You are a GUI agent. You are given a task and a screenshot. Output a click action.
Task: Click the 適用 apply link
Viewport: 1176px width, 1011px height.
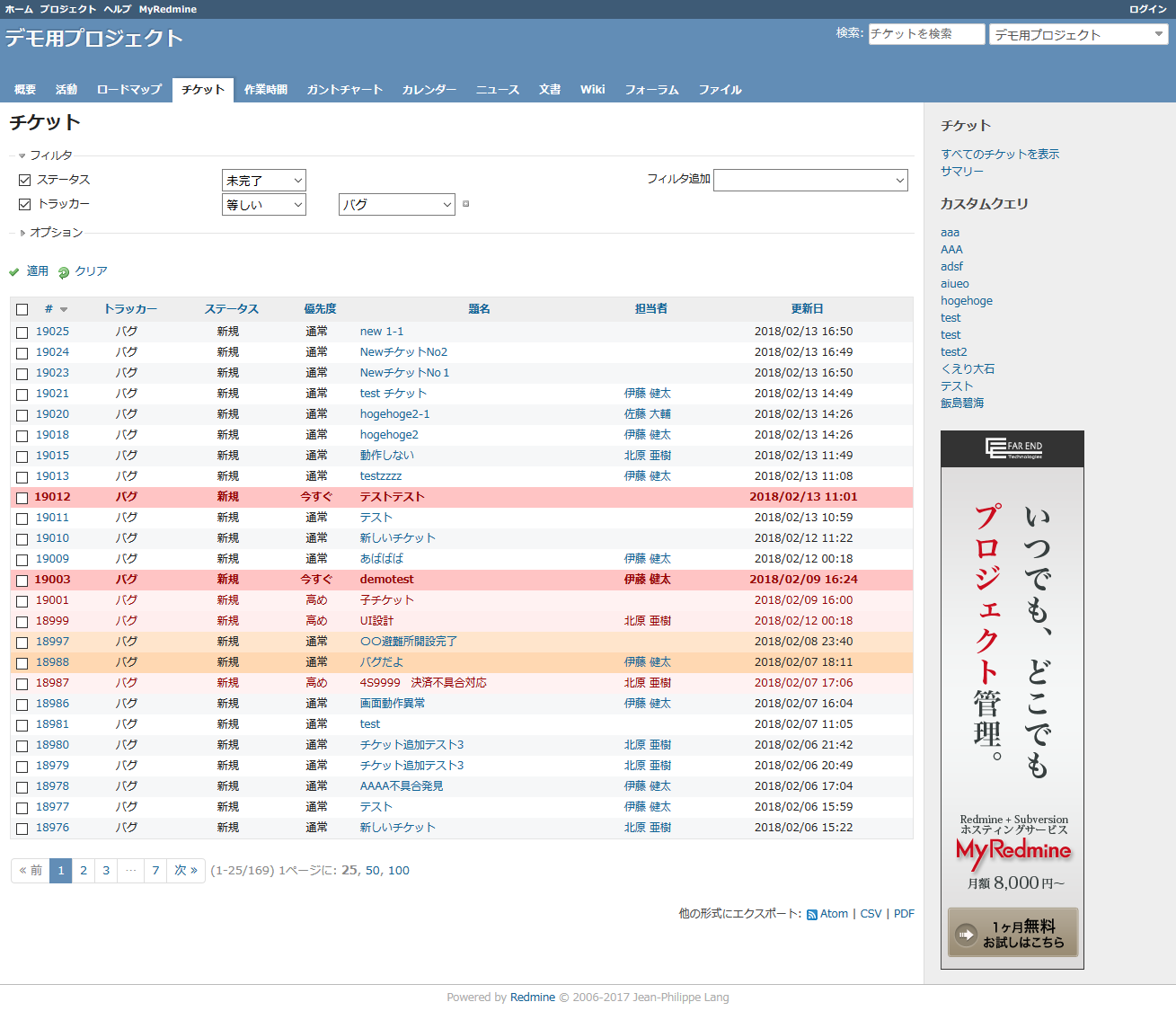click(x=38, y=271)
